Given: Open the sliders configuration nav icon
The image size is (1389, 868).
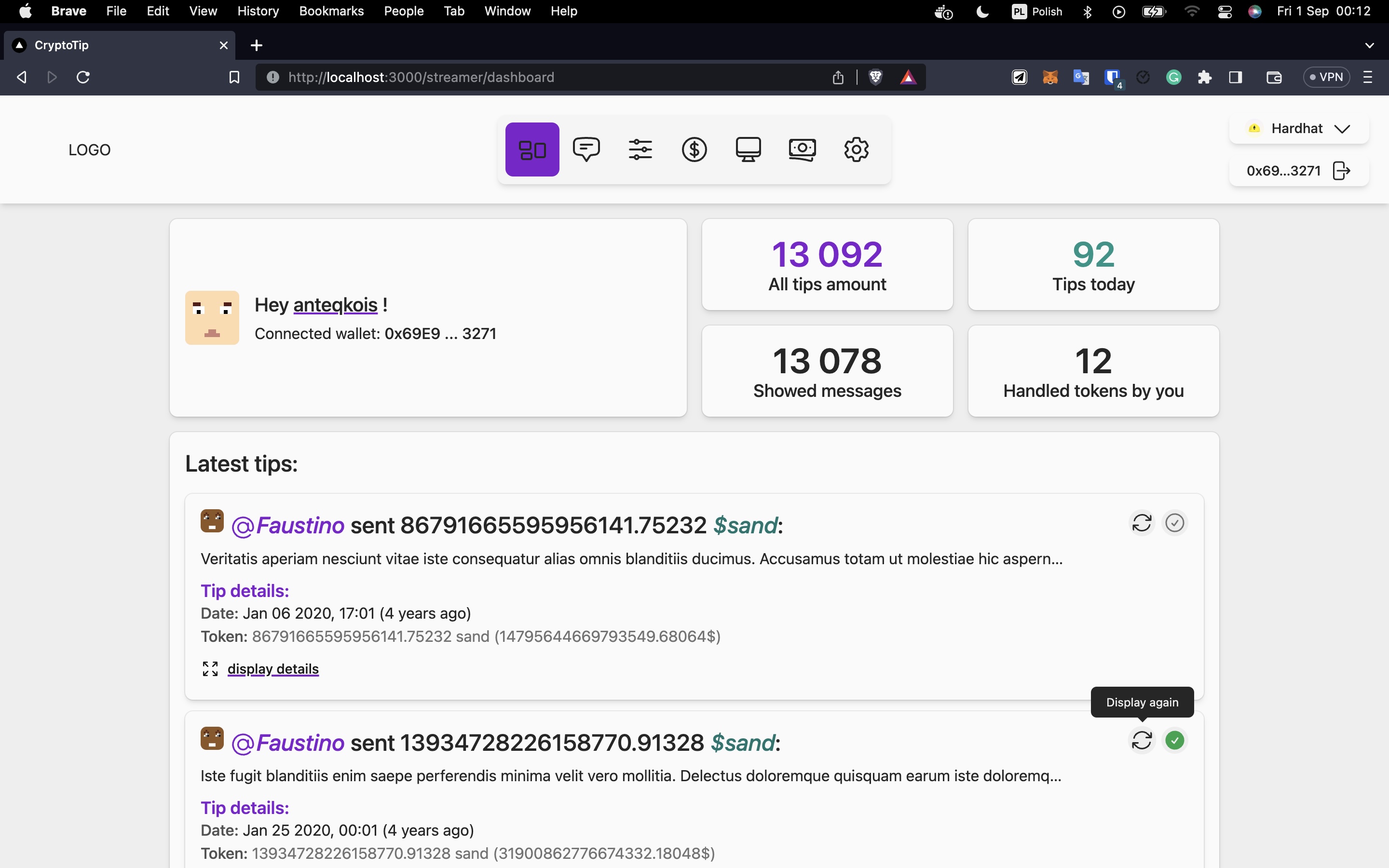Looking at the screenshot, I should click(x=640, y=149).
